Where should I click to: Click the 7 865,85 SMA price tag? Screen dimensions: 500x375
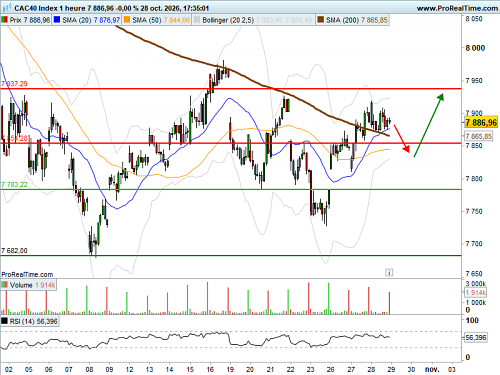478,136
